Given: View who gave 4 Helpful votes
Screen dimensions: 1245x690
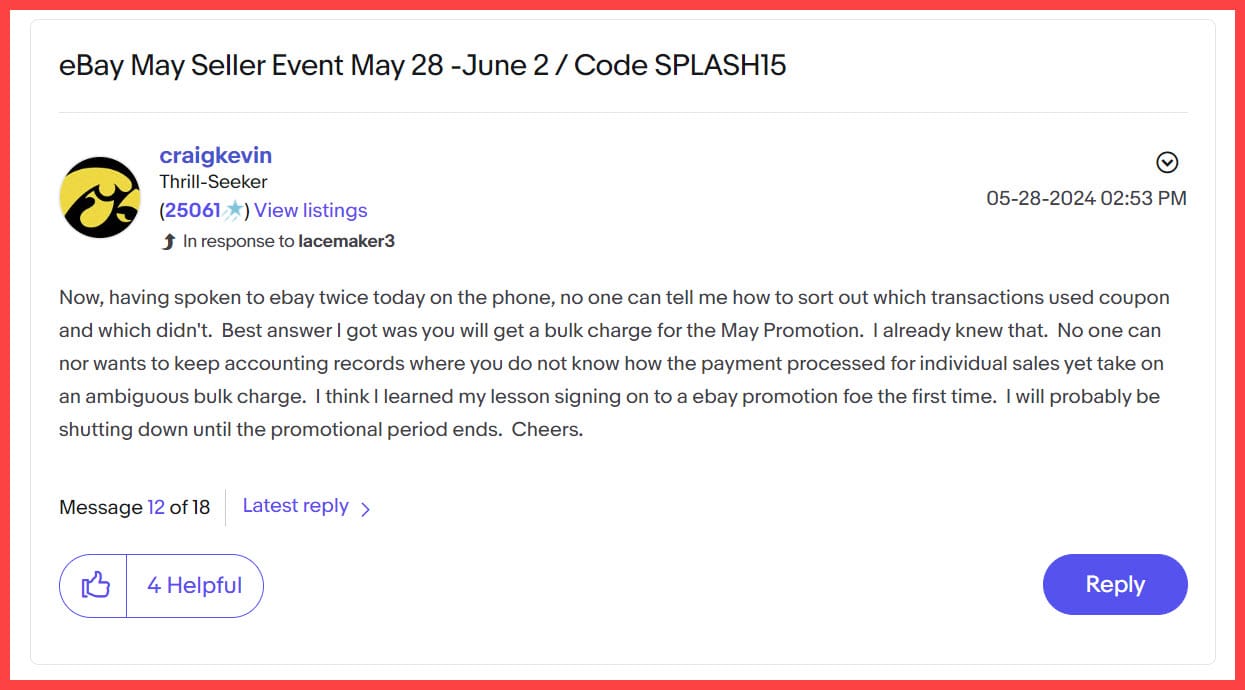Looking at the screenshot, I should tap(195, 585).
